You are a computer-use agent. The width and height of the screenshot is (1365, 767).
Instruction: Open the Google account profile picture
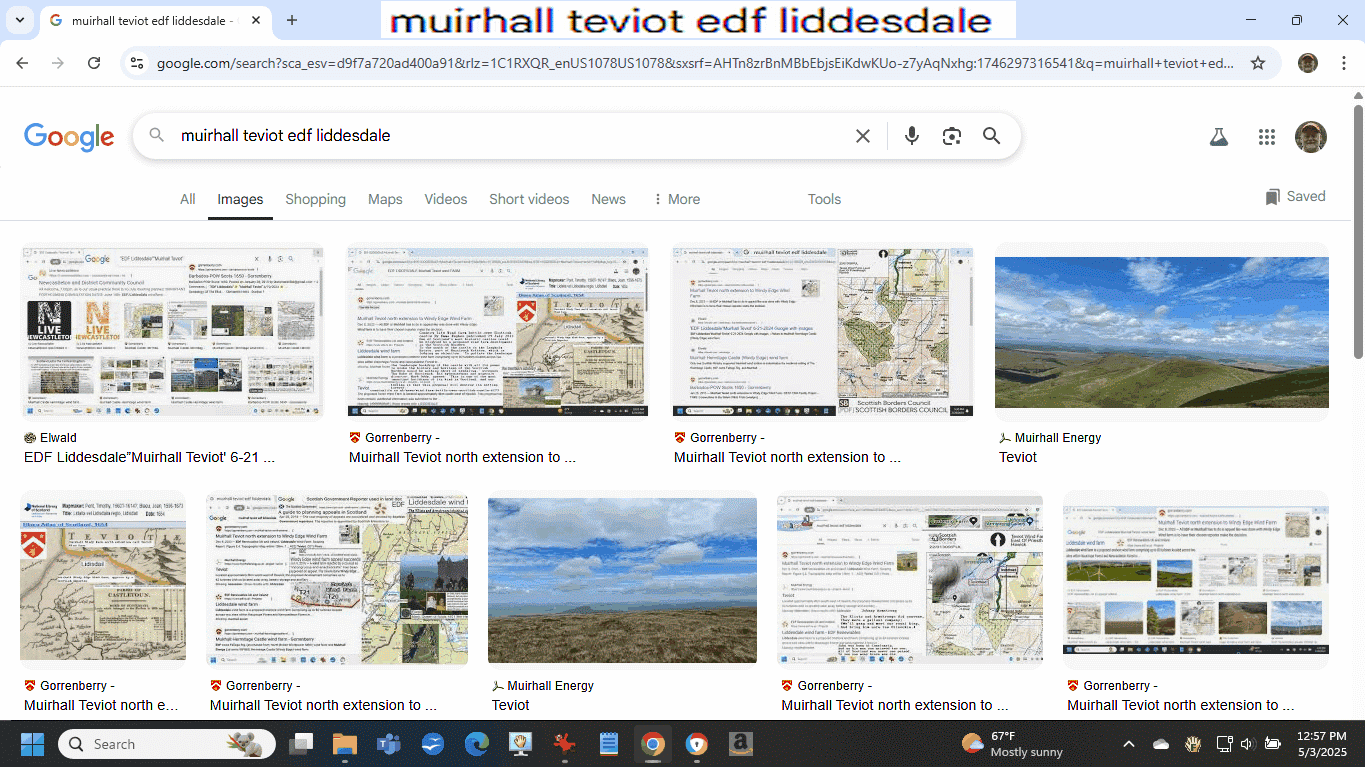point(1310,137)
